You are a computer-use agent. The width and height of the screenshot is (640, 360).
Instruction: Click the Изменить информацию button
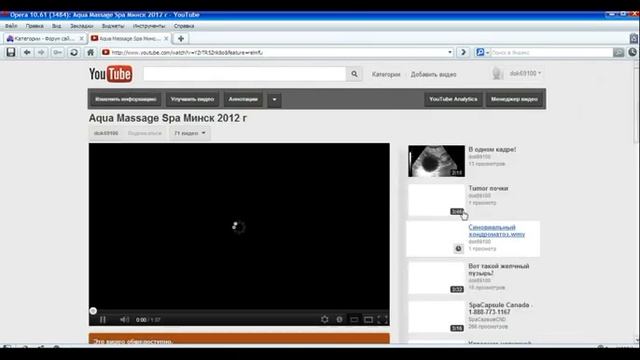[126, 99]
